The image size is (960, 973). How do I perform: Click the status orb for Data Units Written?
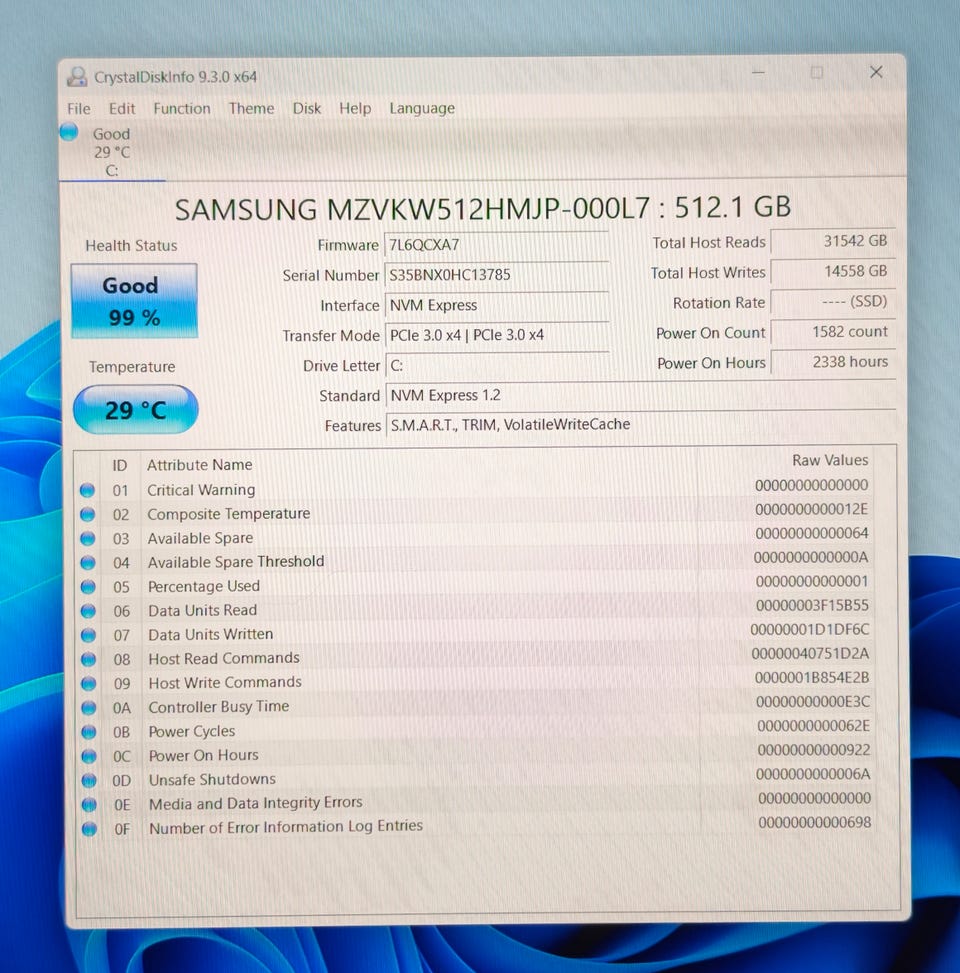[x=88, y=635]
